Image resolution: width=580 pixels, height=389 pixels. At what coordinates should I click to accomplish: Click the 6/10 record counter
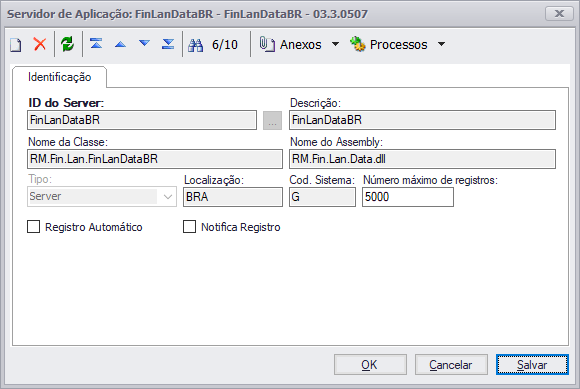225,45
